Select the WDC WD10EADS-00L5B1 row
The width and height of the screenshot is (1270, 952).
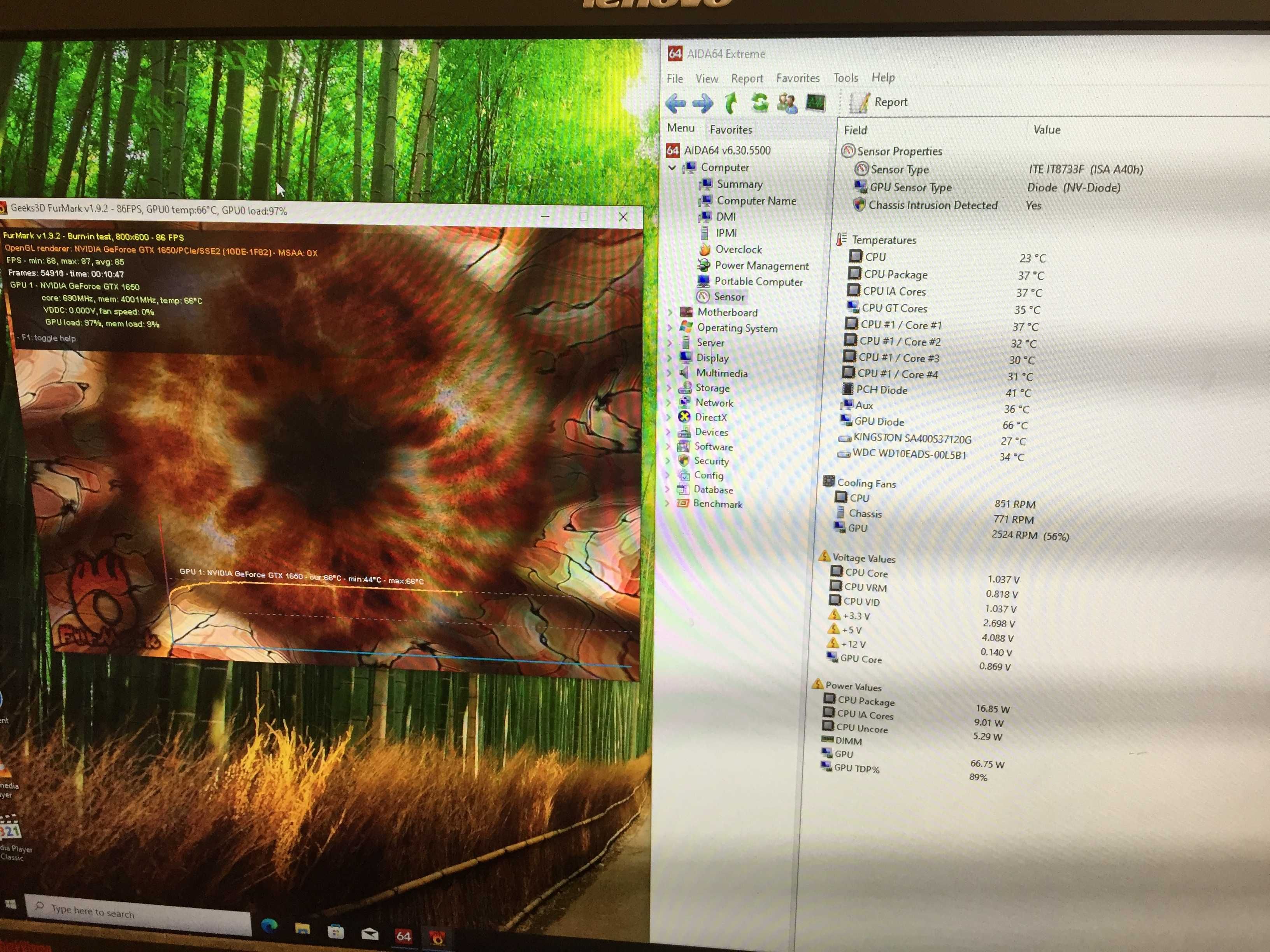point(931,455)
